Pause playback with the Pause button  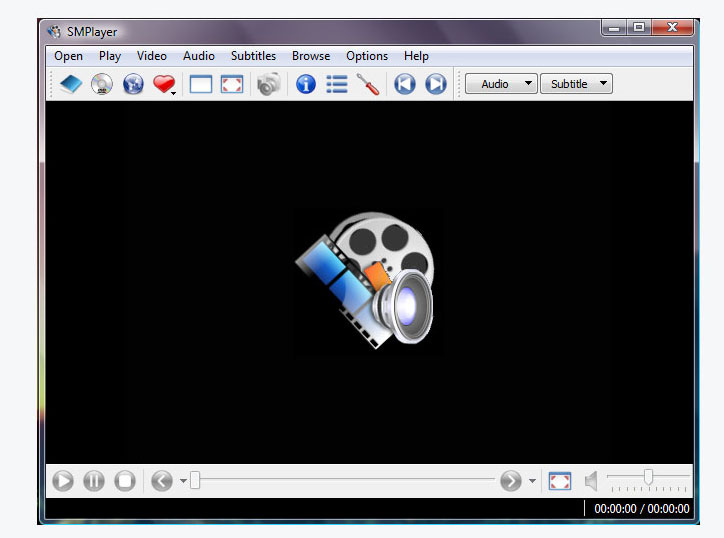pyautogui.click(x=94, y=481)
